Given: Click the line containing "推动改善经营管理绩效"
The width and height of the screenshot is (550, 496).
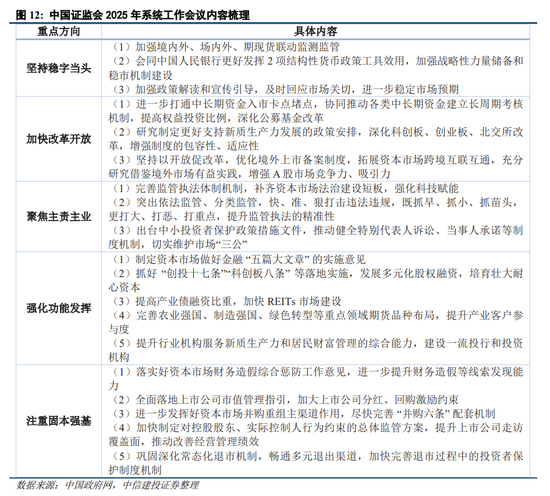Looking at the screenshot, I should pyautogui.click(x=184, y=442).
